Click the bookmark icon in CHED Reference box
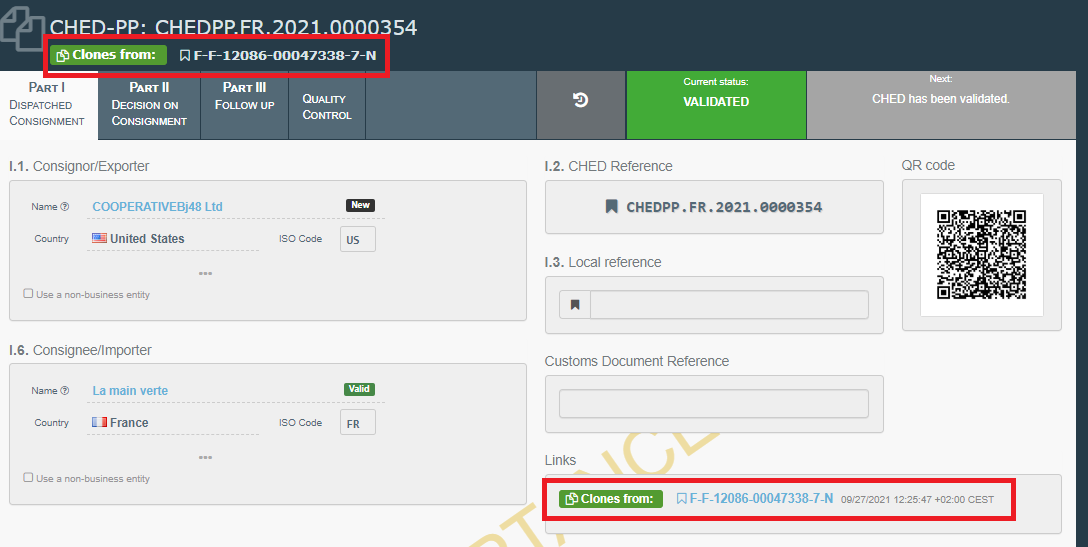Image resolution: width=1088 pixels, height=547 pixels. coord(611,207)
